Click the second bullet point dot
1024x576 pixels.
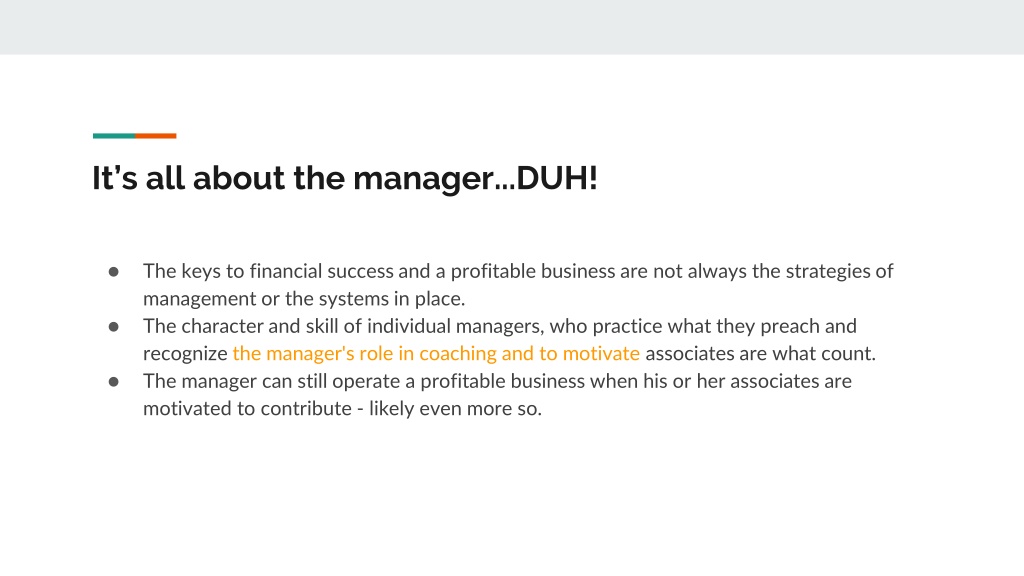pos(114,327)
